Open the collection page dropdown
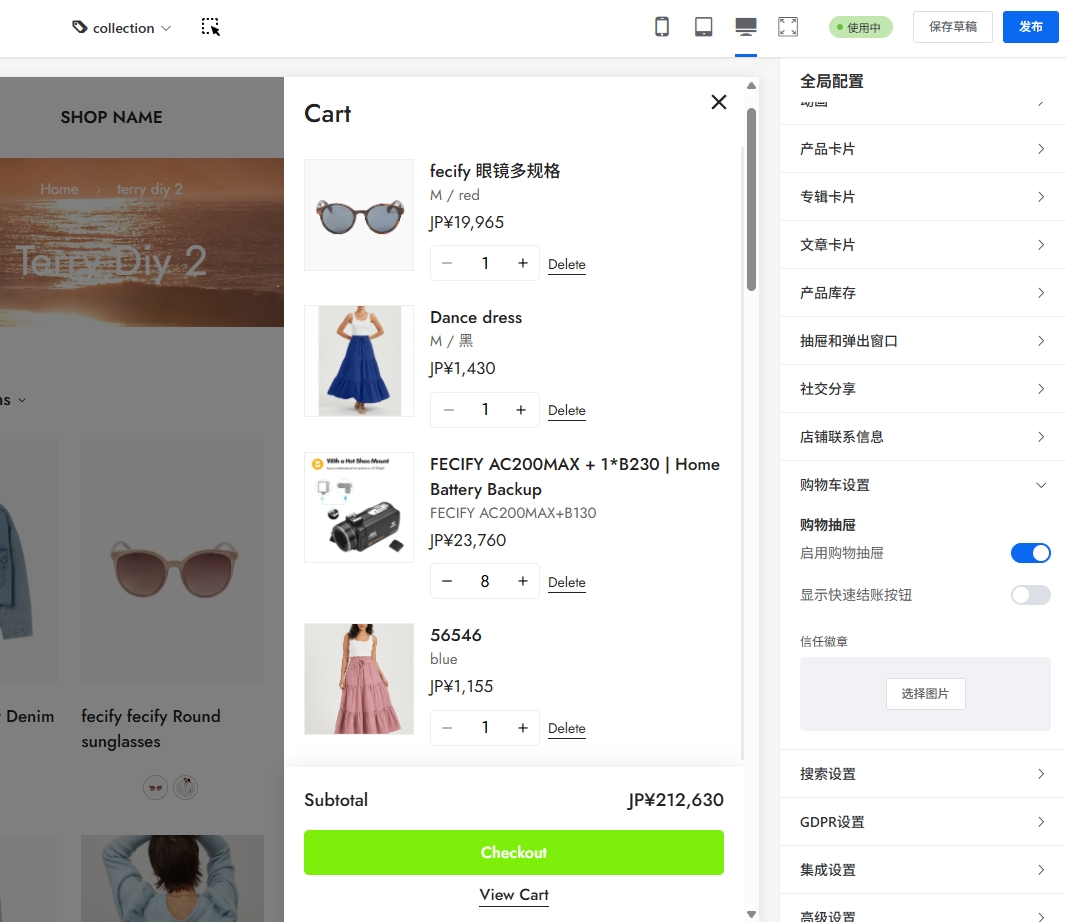1066x922 pixels. 122,28
